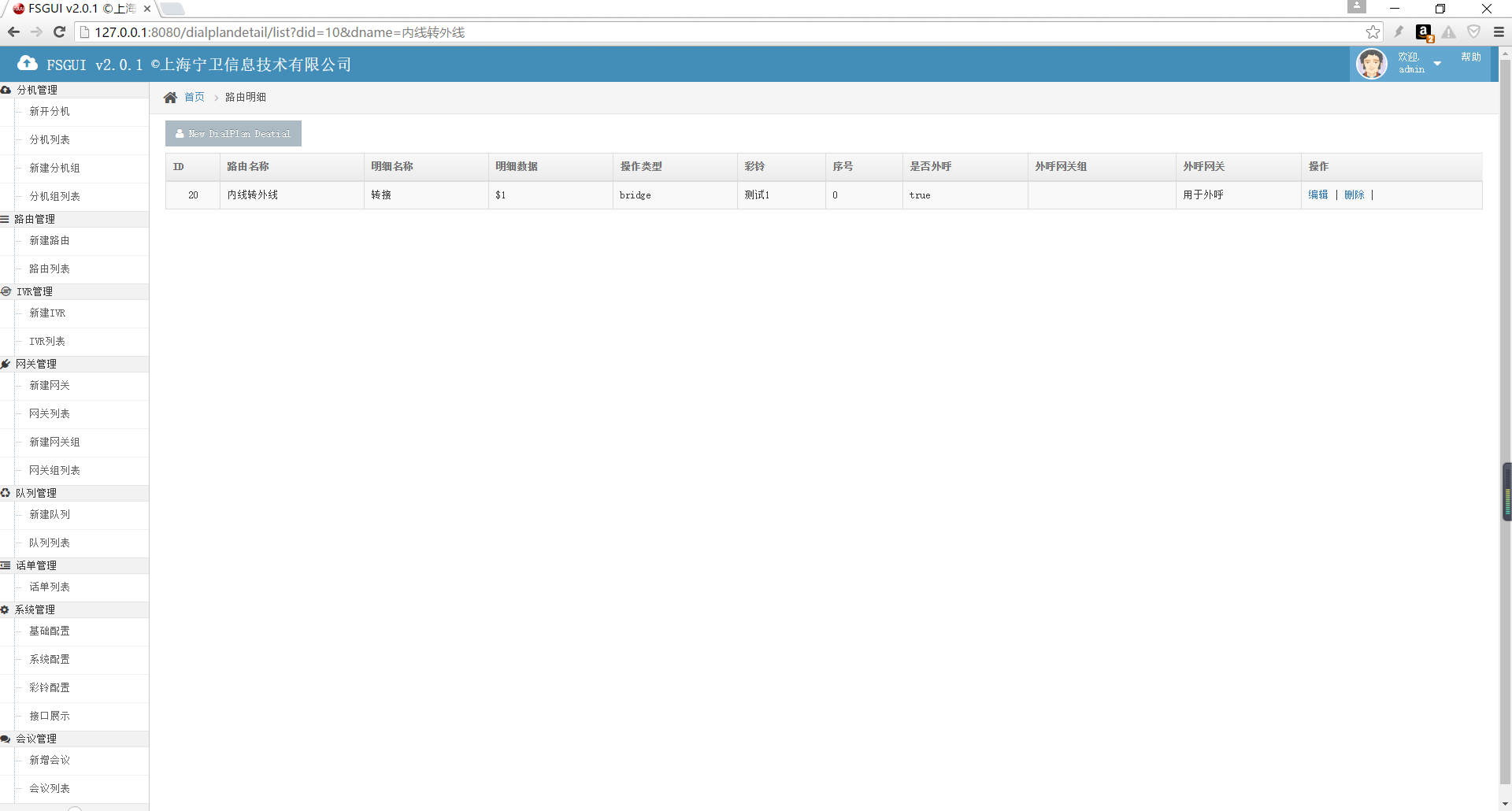Screen dimensions: 1512x811
Task: Select 话单列表 menu item
Action: [x=50, y=587]
